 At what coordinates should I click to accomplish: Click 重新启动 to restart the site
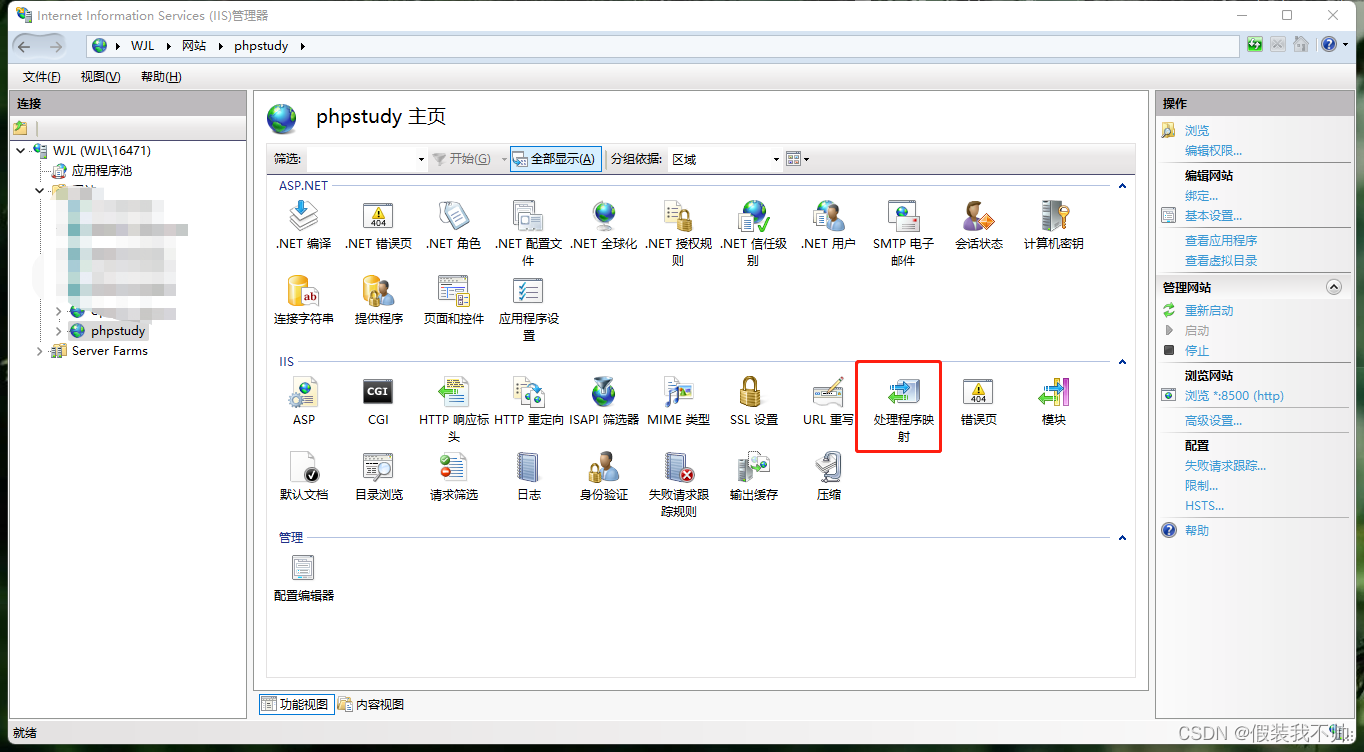(1209, 311)
